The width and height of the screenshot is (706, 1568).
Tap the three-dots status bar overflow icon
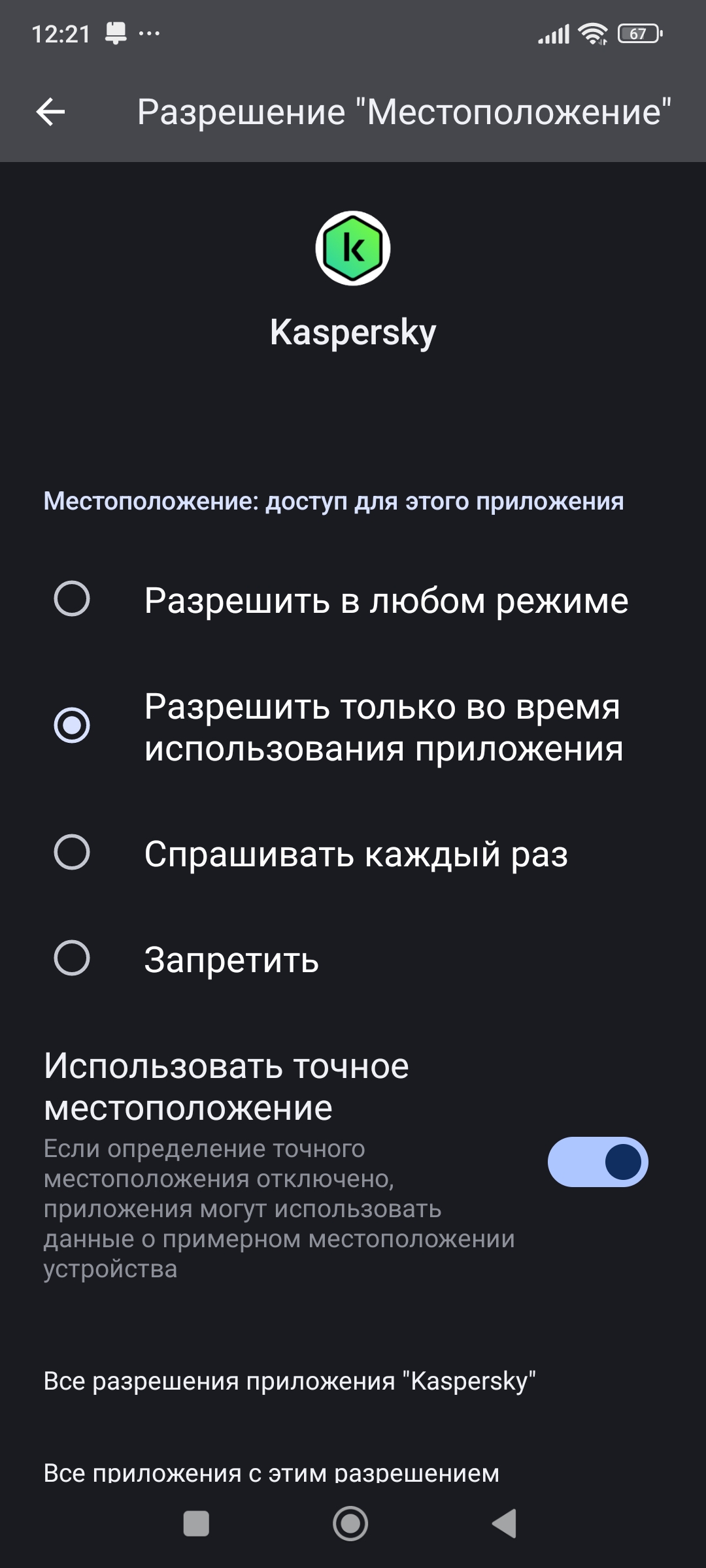tap(150, 33)
